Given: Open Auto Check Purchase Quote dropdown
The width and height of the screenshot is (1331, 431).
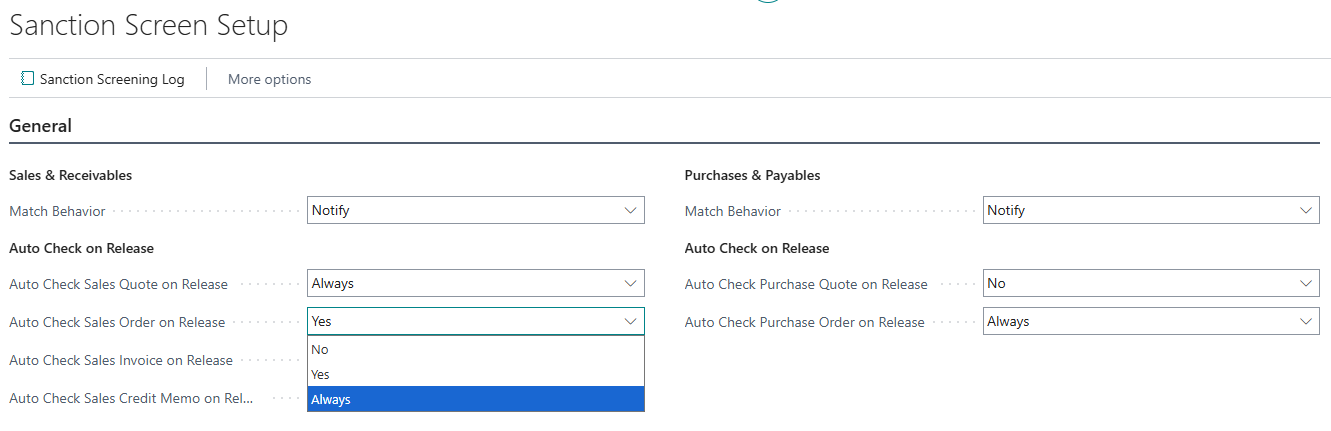Looking at the screenshot, I should pos(1151,283).
